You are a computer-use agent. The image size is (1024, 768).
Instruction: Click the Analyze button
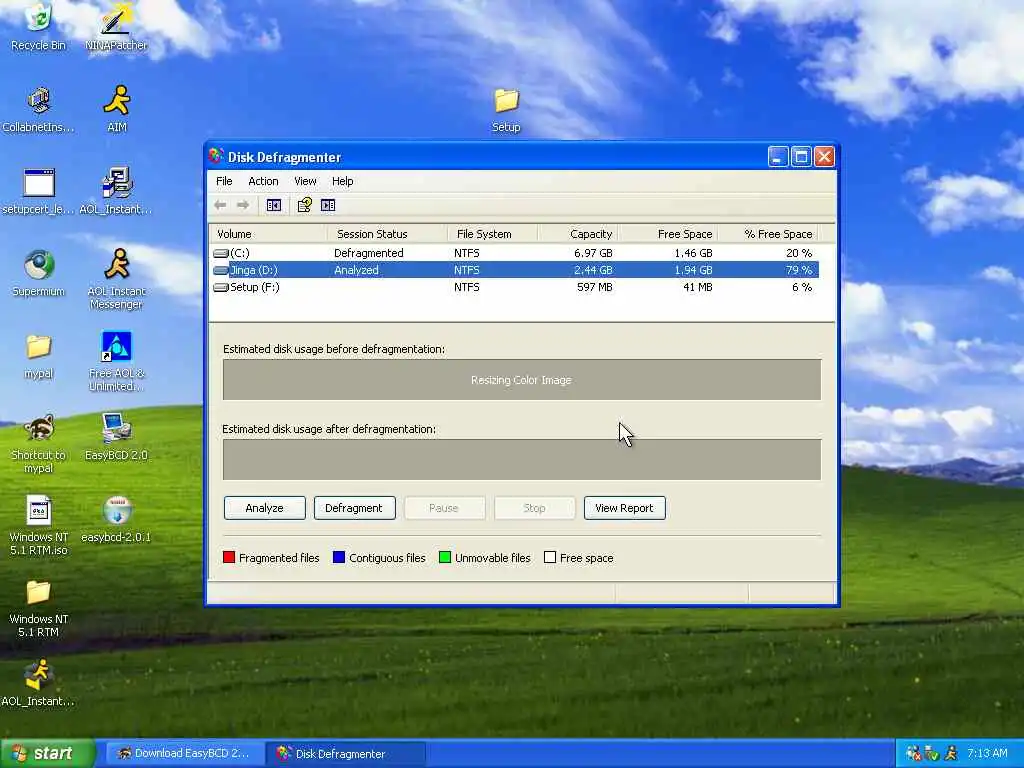[x=264, y=508]
